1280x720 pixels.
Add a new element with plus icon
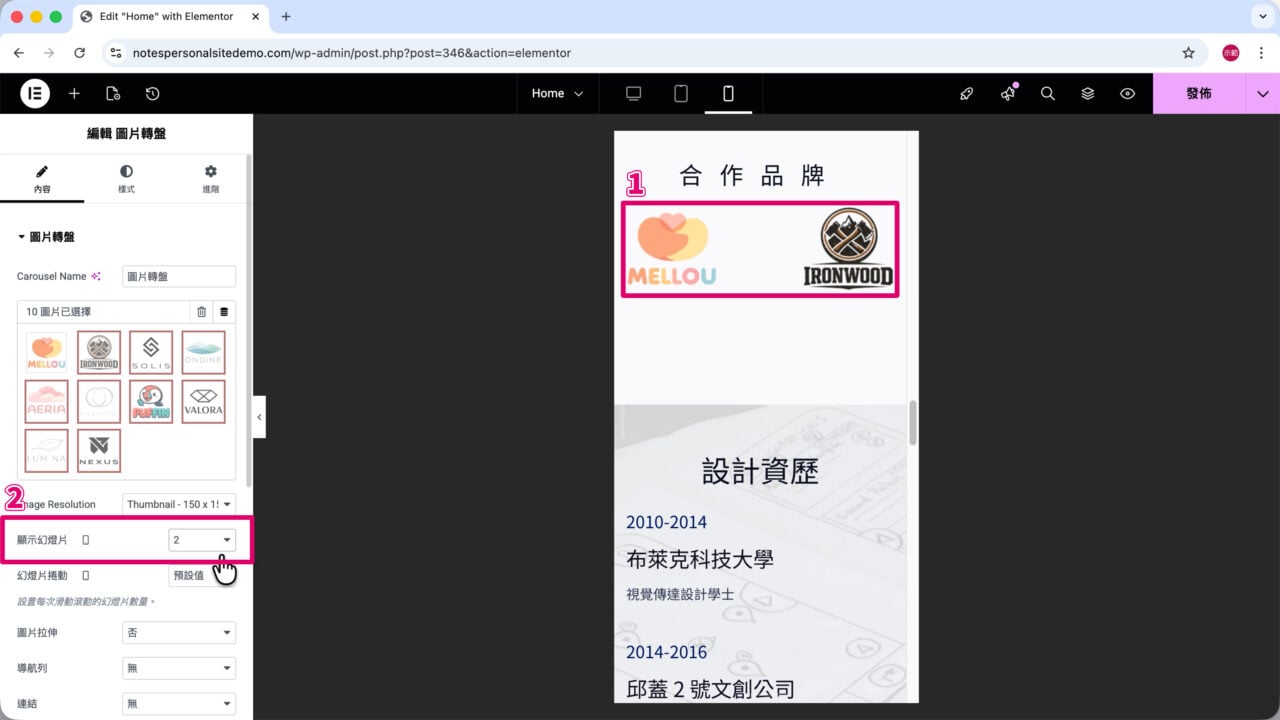click(x=74, y=93)
